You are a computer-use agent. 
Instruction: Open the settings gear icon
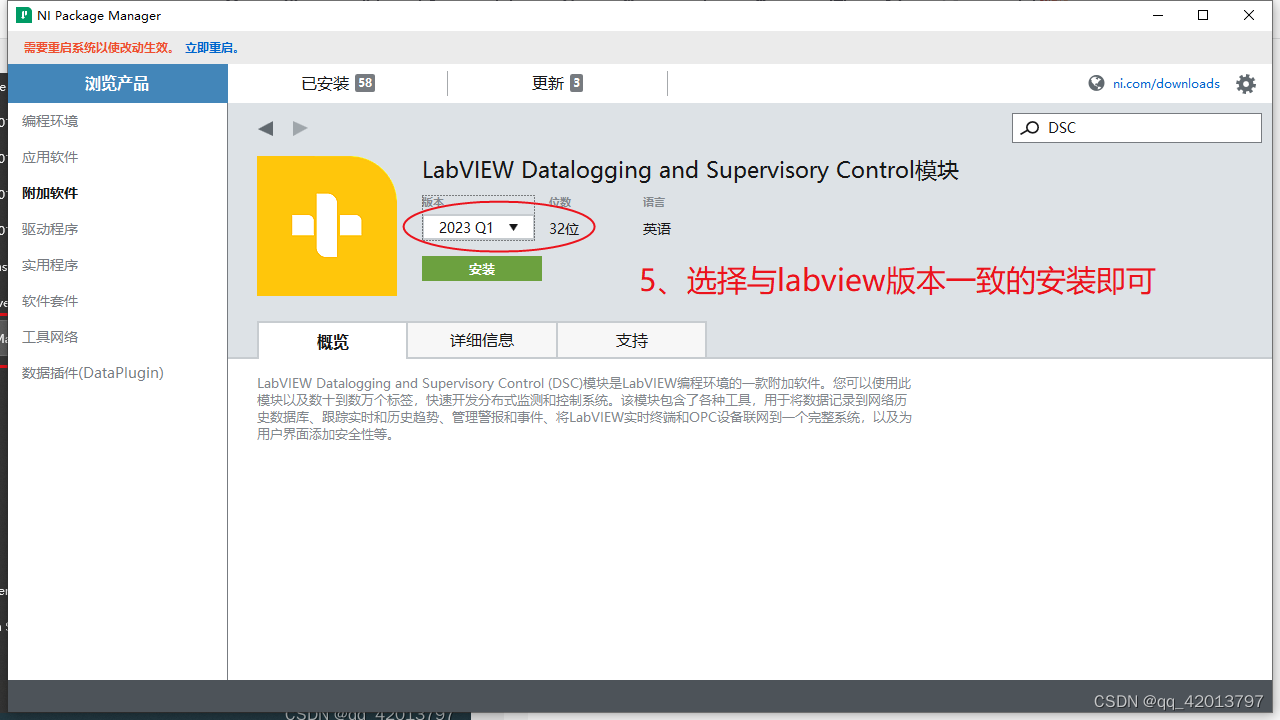(1246, 84)
